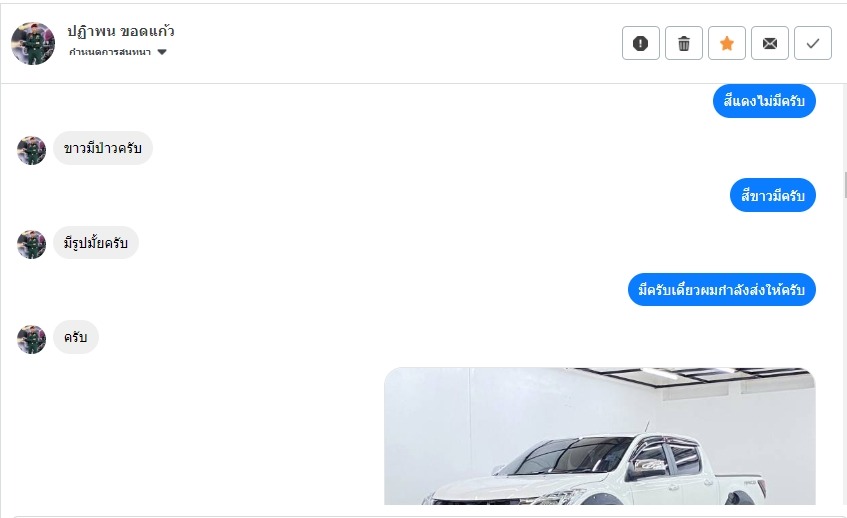Select the มีรูปมั้ยครับ received message bubble
Screen dimensions: 847x518
(x=96, y=243)
